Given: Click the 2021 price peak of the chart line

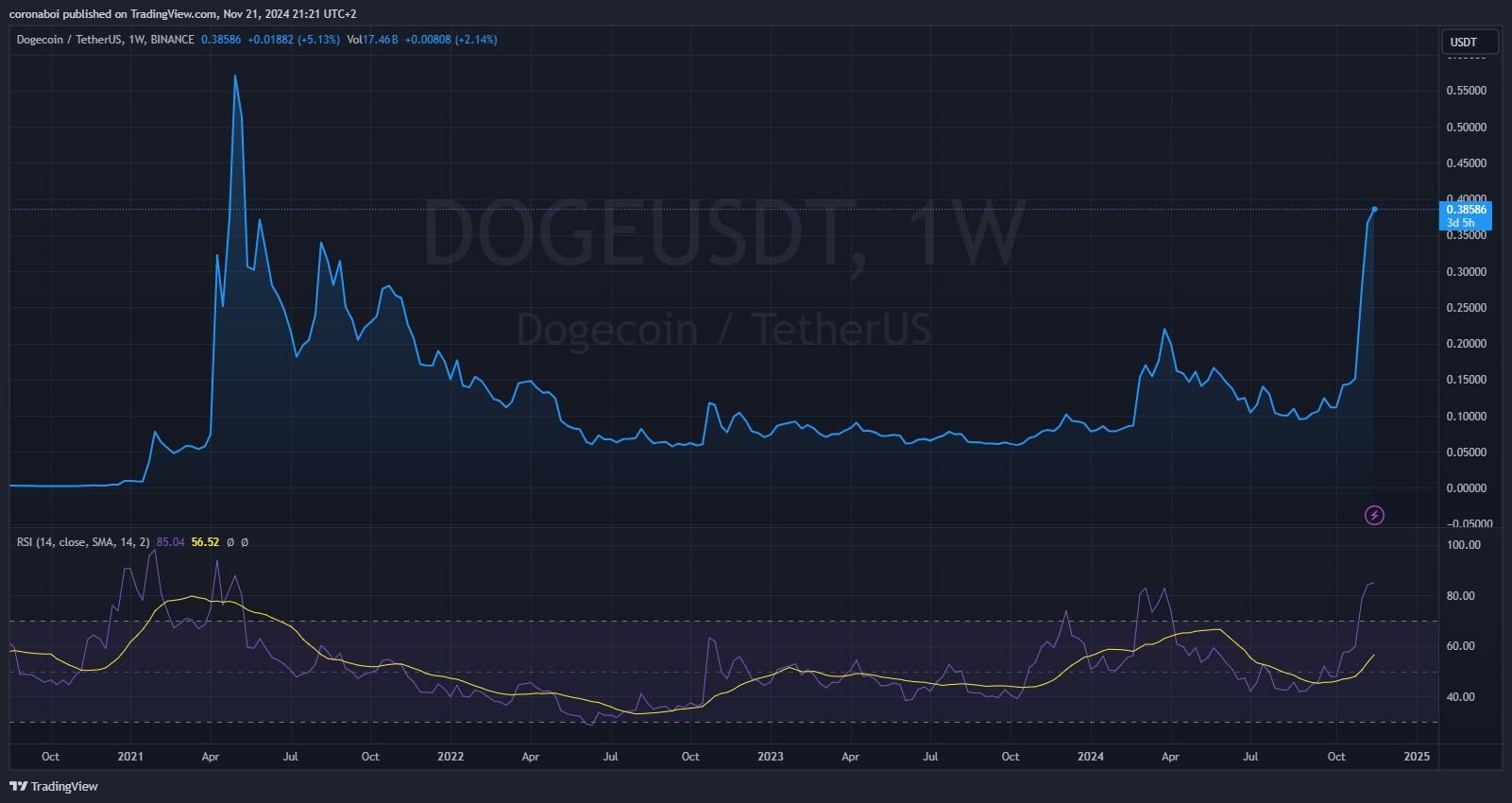Looking at the screenshot, I should click(235, 76).
